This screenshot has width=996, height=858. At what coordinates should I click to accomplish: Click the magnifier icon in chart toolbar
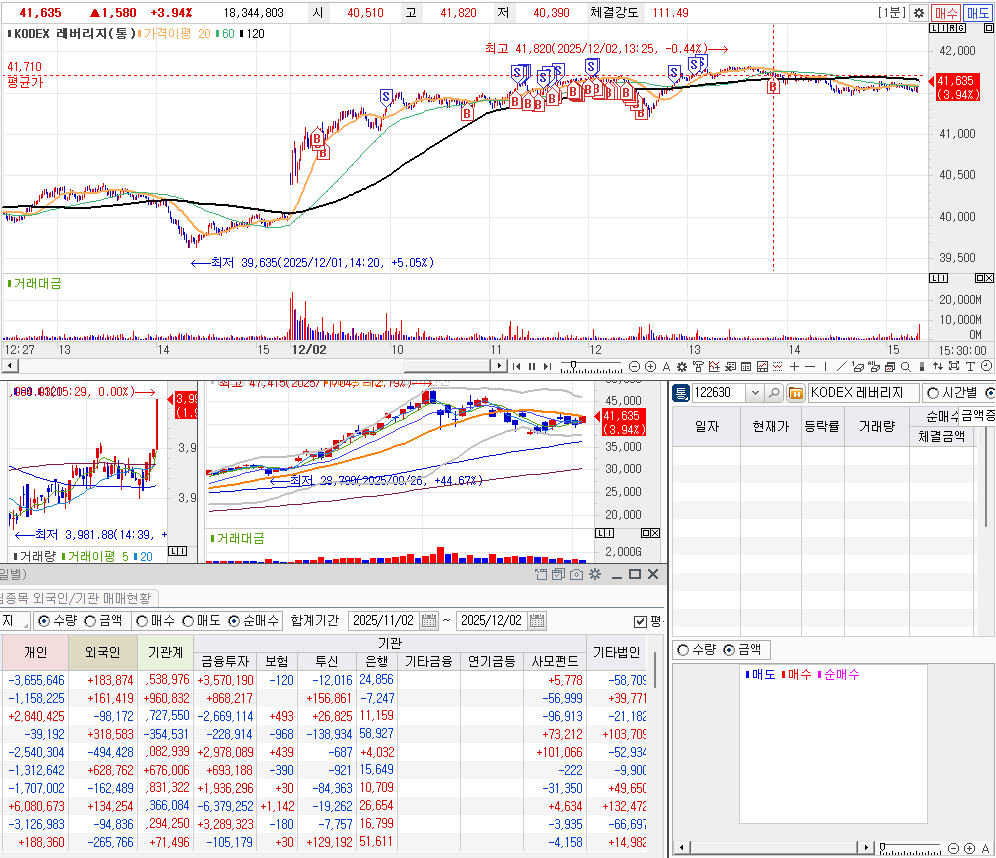point(905,366)
